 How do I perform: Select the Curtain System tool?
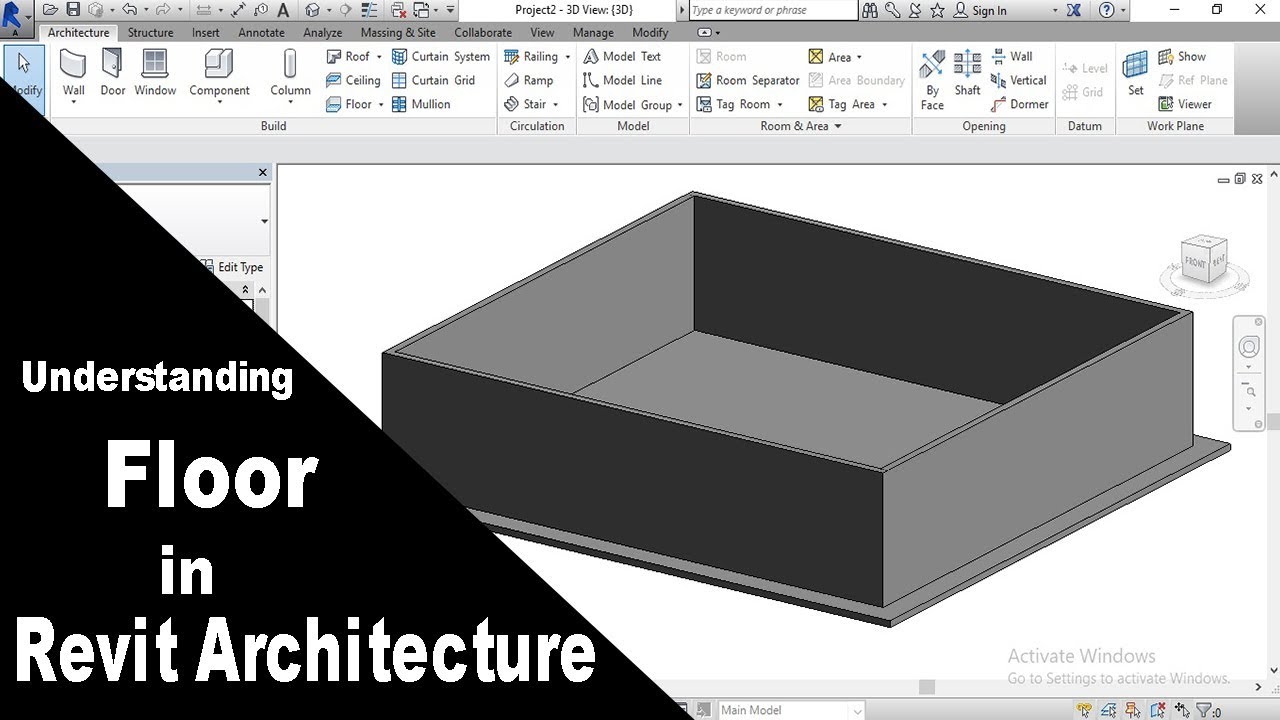tap(441, 57)
